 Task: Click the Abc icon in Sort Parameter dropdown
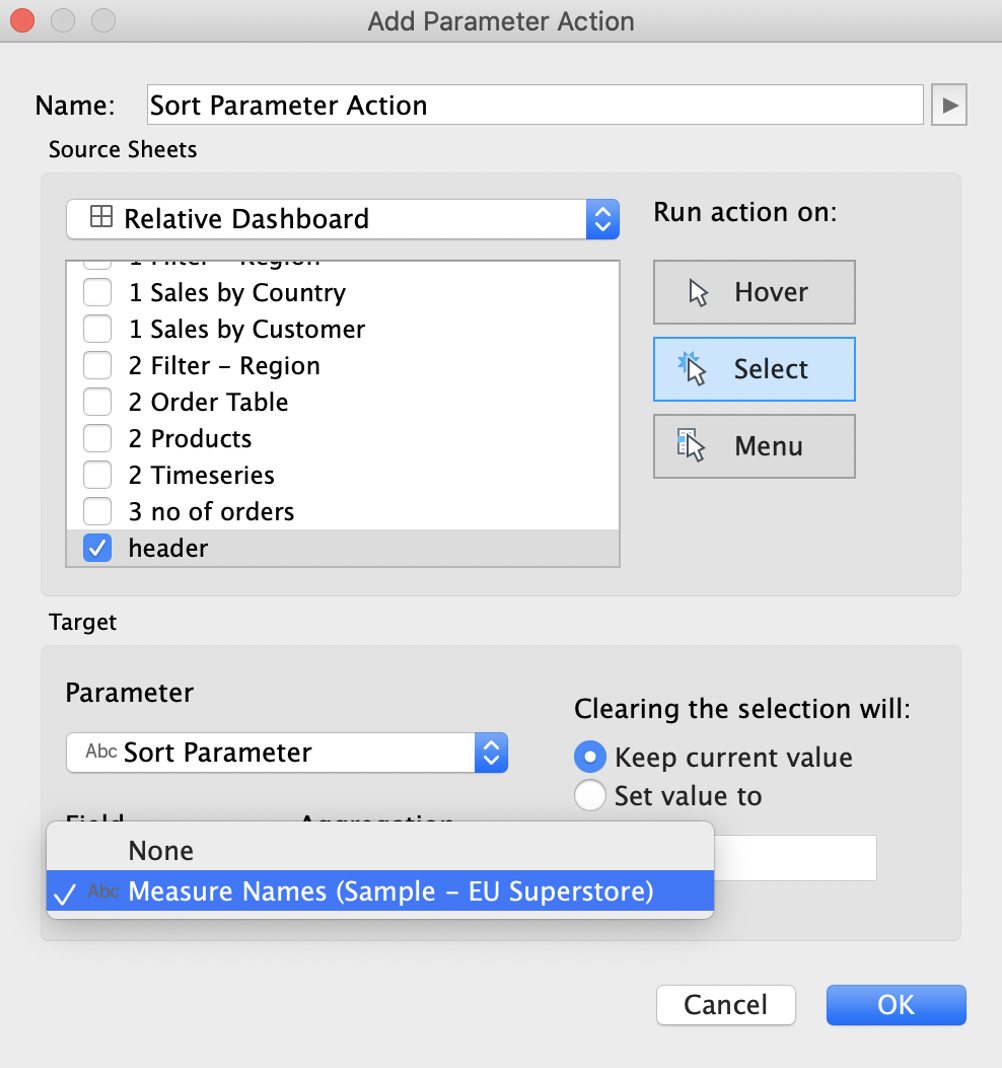tap(101, 751)
